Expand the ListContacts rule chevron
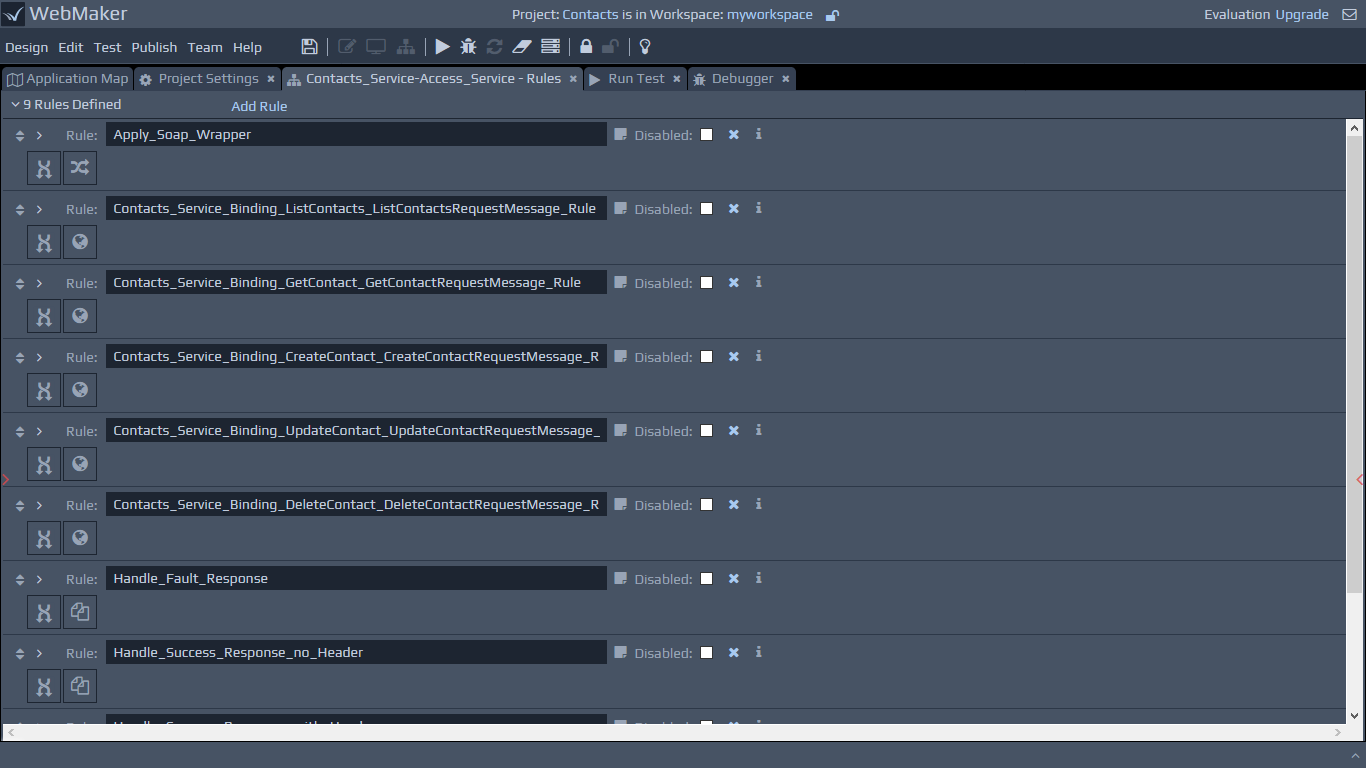 (x=40, y=209)
